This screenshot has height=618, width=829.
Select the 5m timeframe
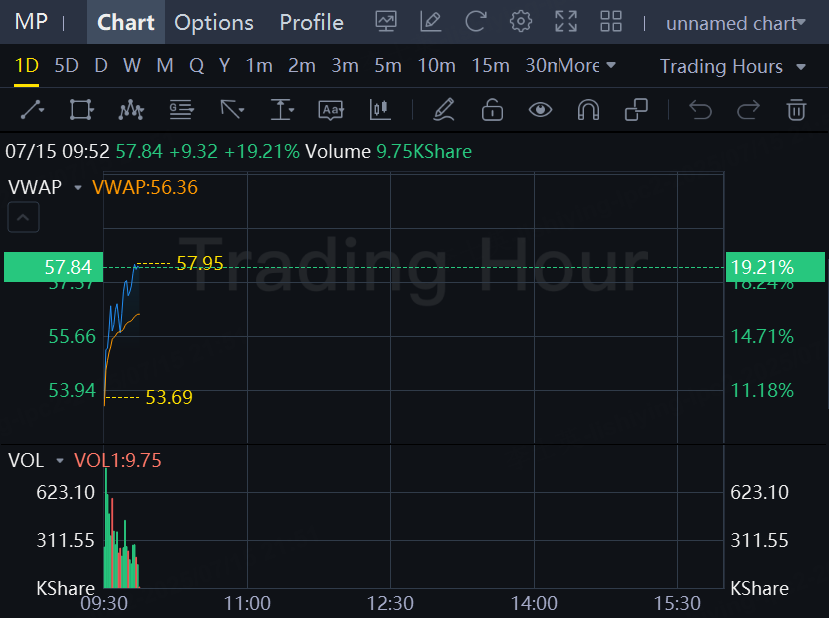(x=388, y=66)
